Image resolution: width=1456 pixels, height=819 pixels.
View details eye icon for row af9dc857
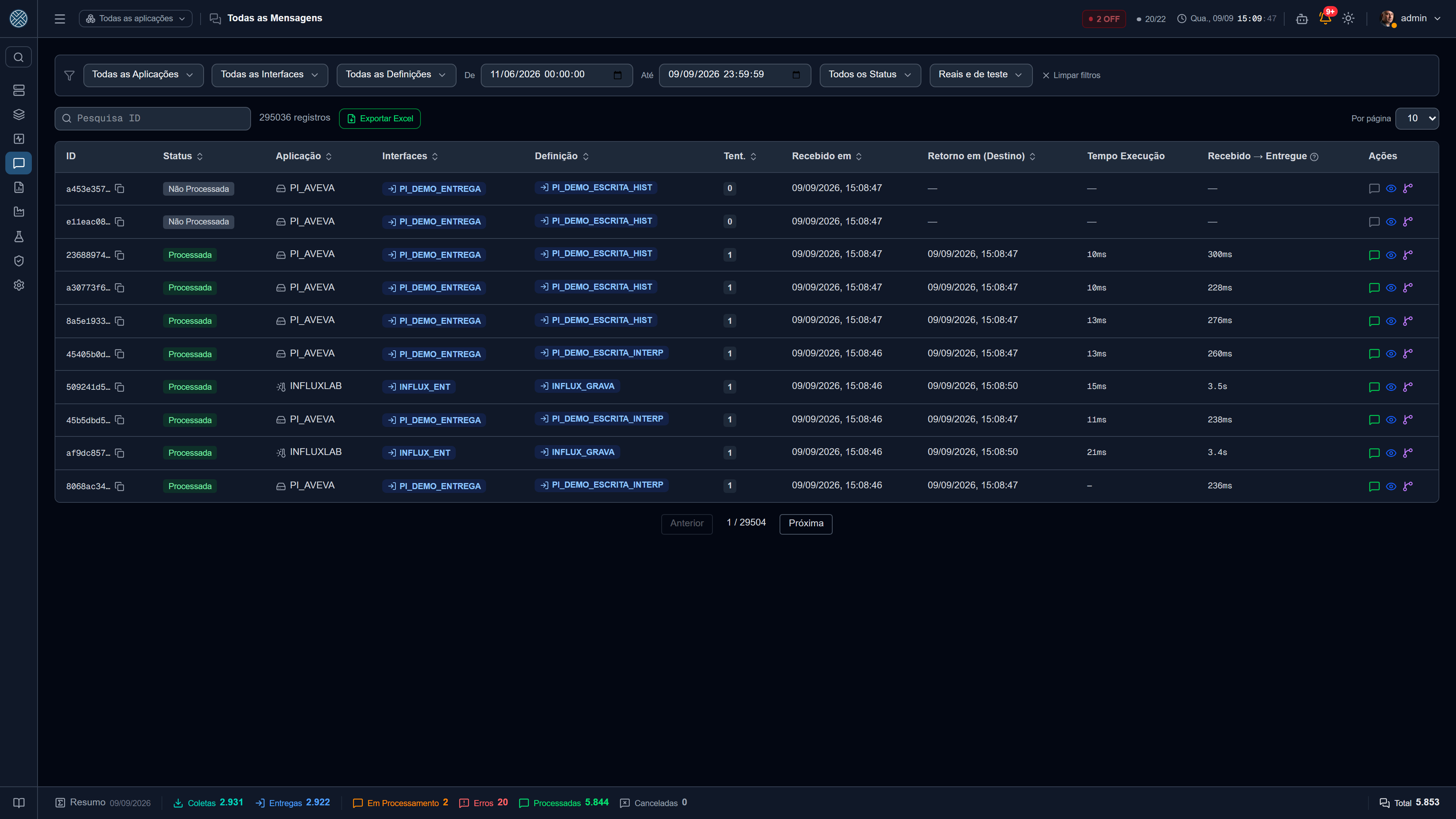coord(1391,453)
